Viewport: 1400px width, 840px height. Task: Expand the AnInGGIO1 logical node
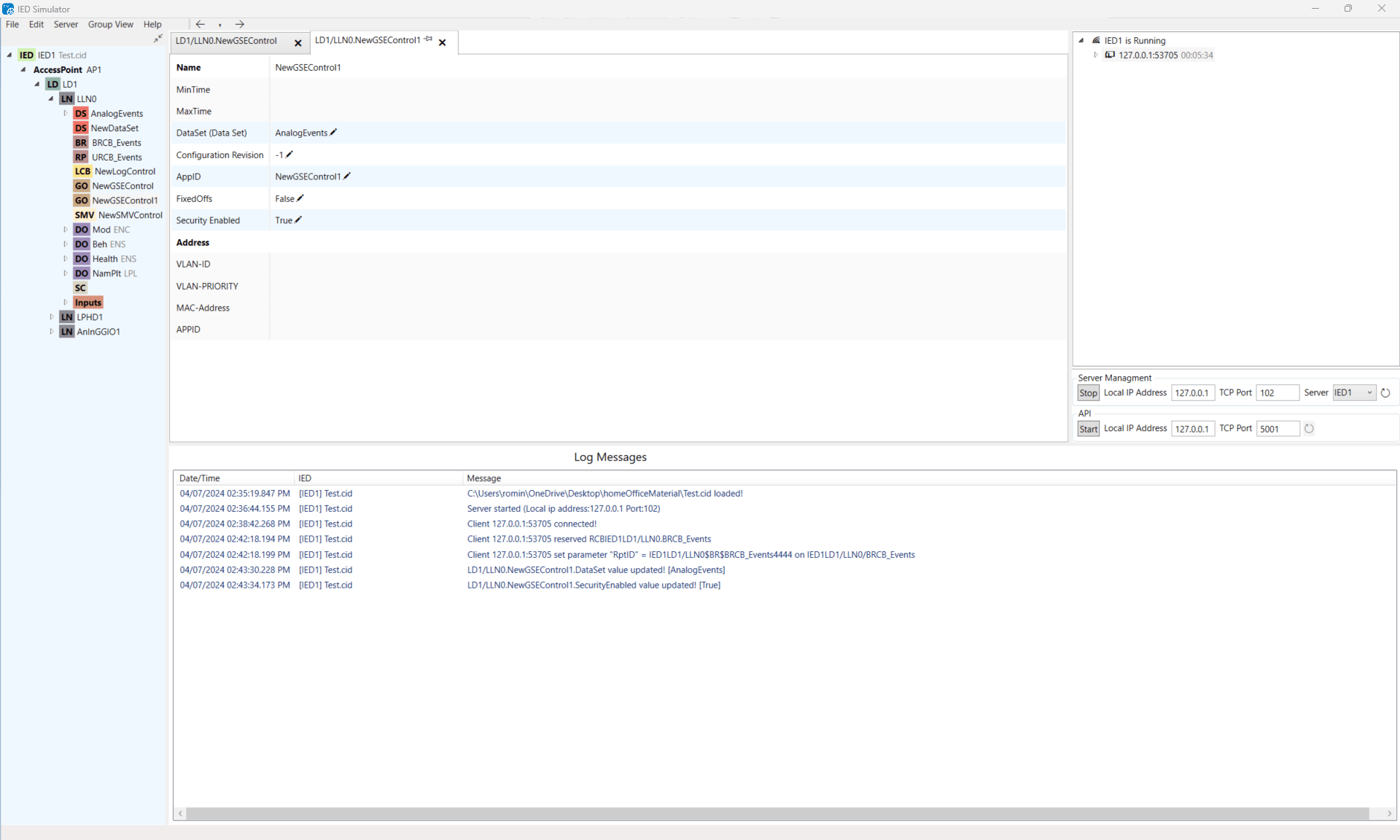52,332
